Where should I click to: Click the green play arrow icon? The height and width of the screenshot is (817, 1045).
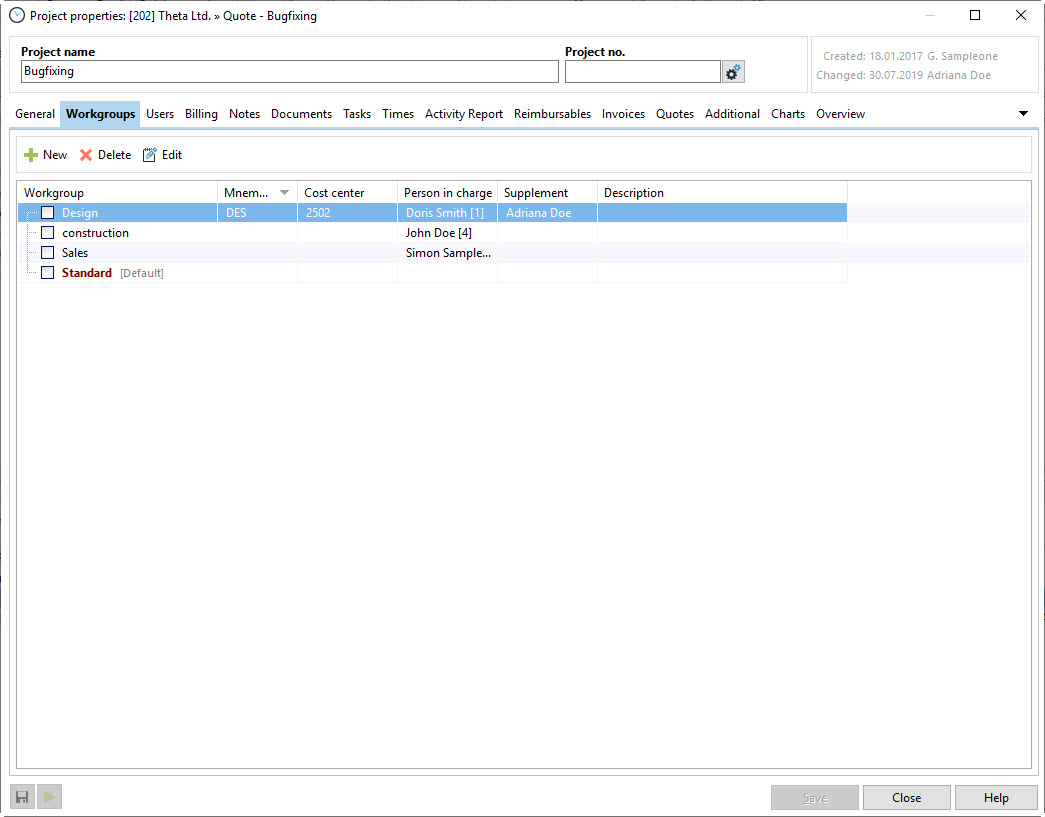click(x=49, y=797)
